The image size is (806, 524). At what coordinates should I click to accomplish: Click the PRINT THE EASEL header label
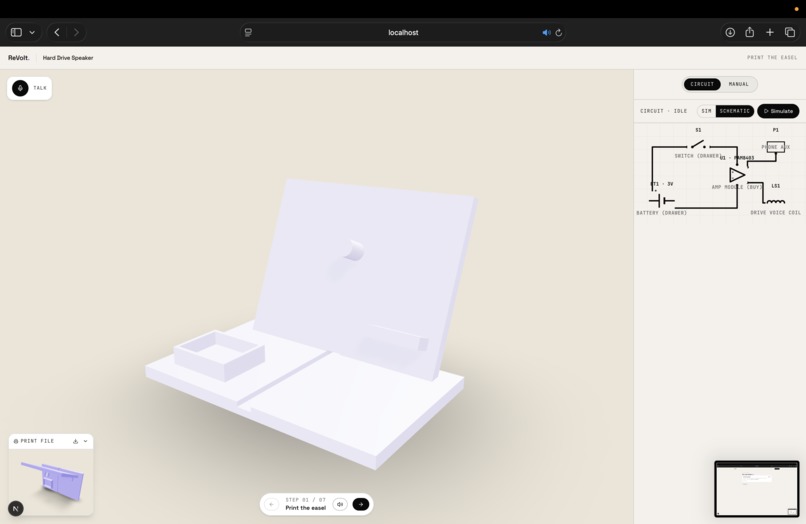point(772,58)
